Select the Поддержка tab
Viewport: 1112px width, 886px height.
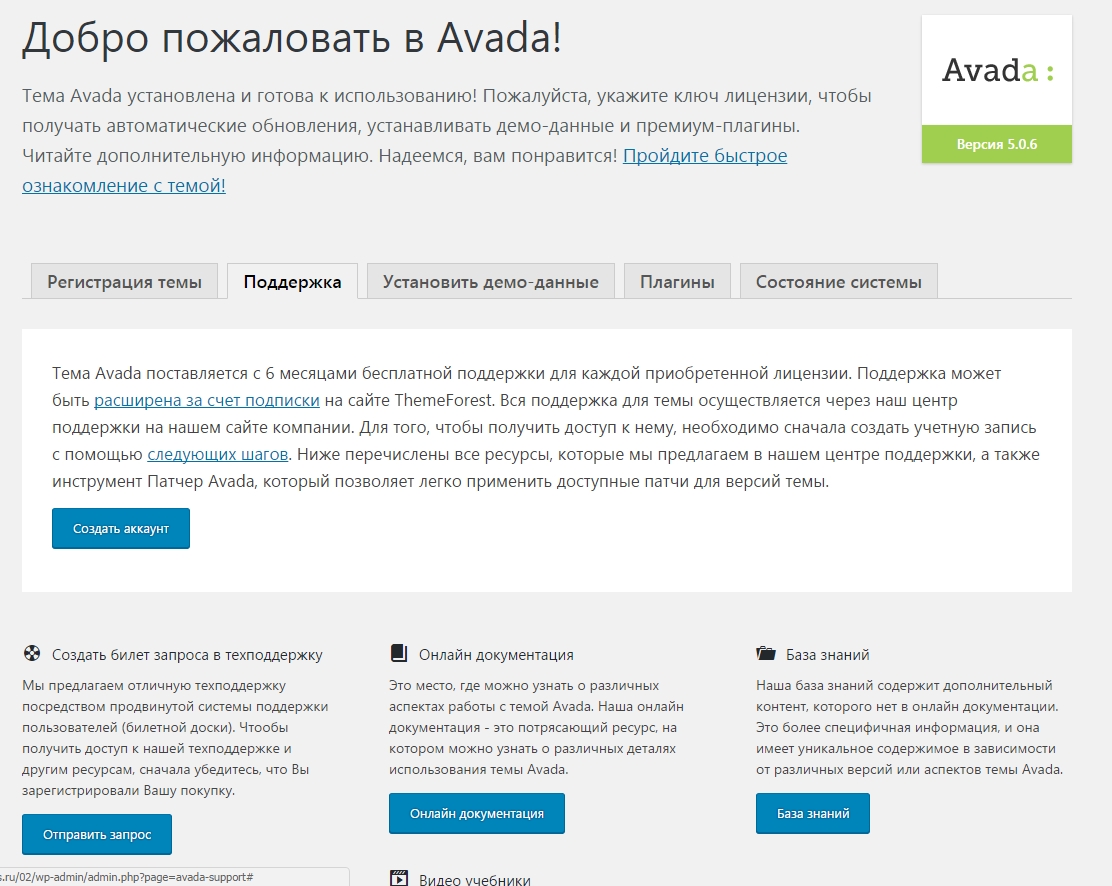pyautogui.click(x=292, y=282)
